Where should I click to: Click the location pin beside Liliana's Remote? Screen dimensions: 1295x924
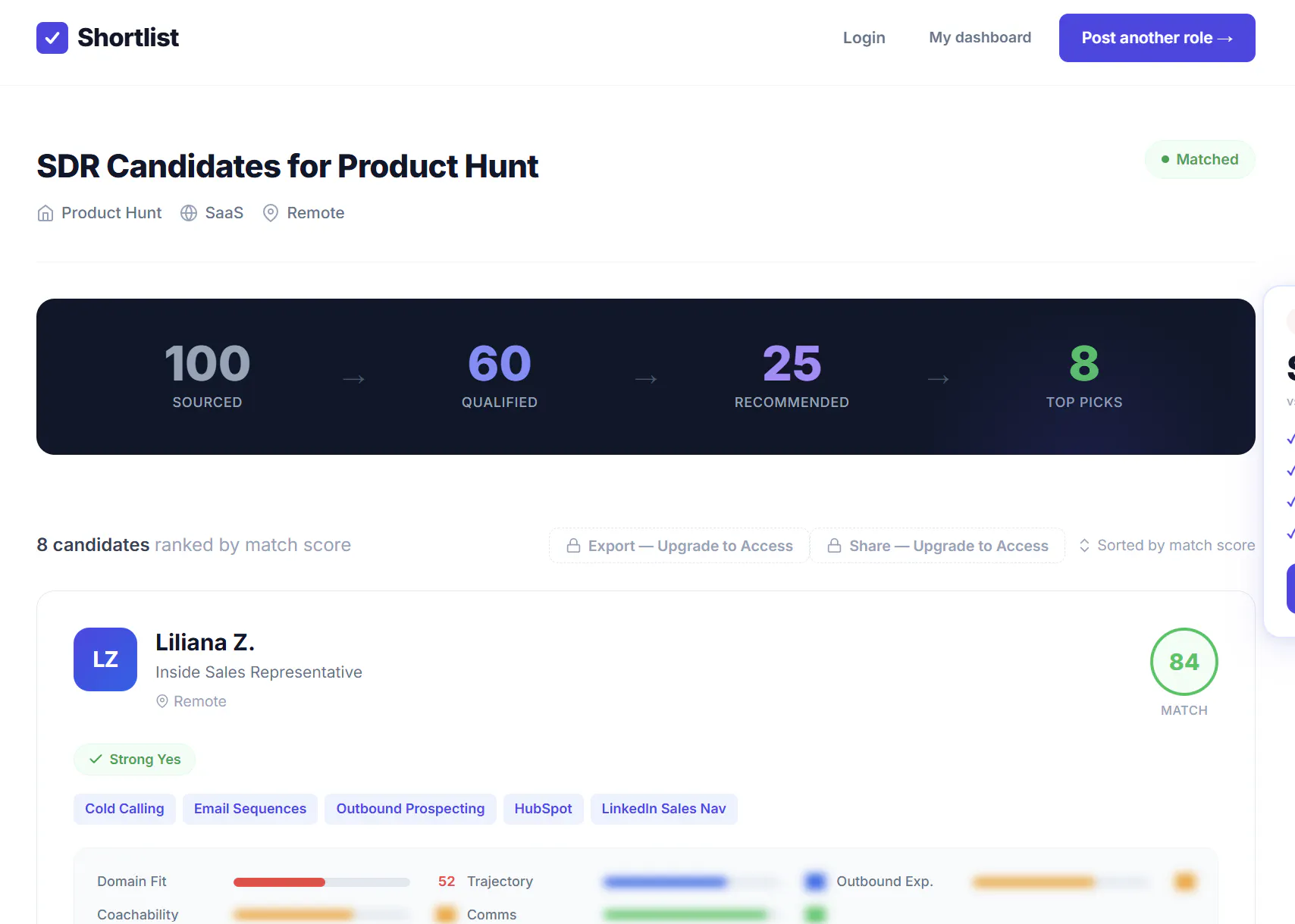pyautogui.click(x=162, y=702)
